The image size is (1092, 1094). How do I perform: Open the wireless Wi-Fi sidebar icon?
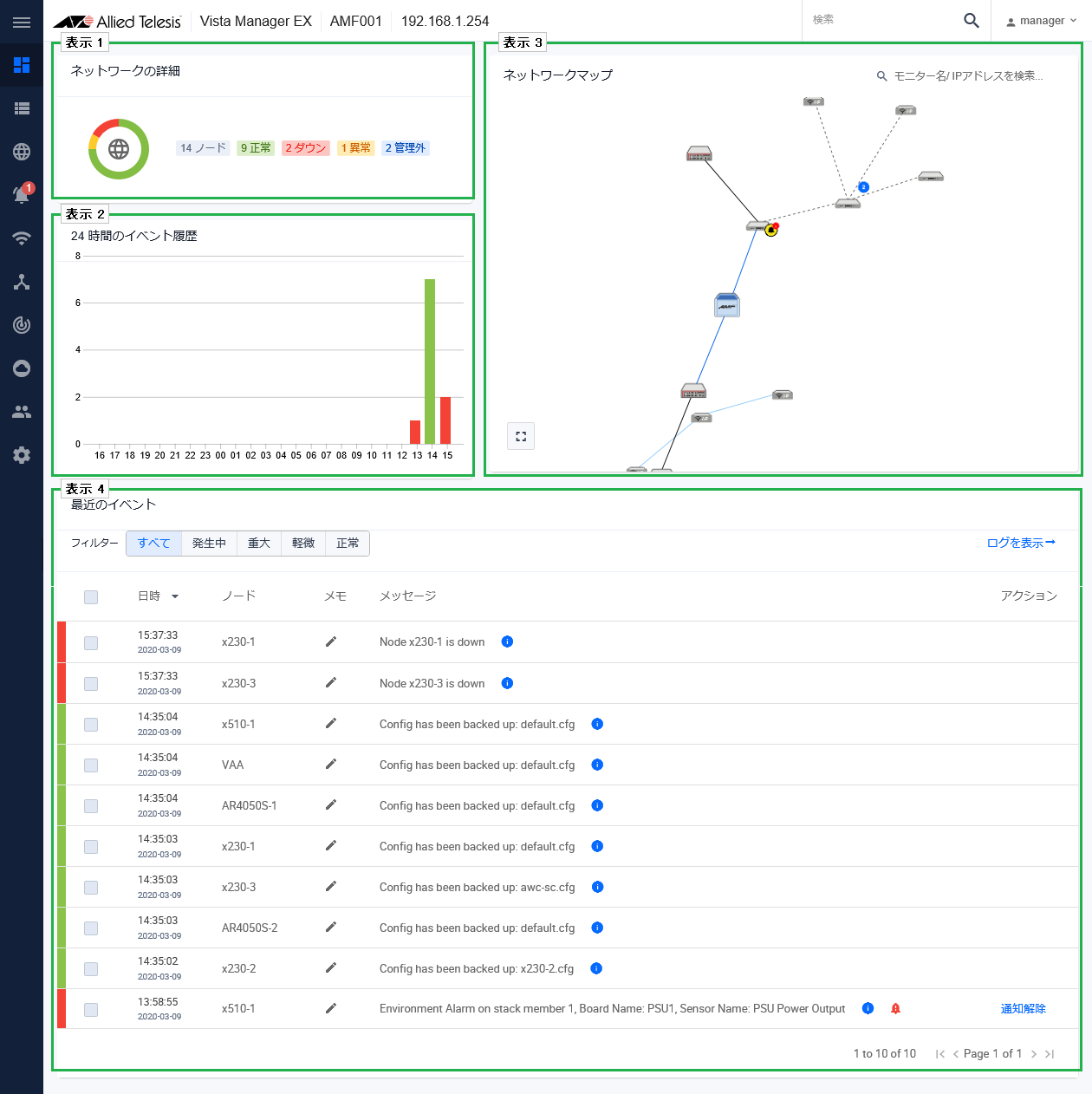pyautogui.click(x=22, y=238)
